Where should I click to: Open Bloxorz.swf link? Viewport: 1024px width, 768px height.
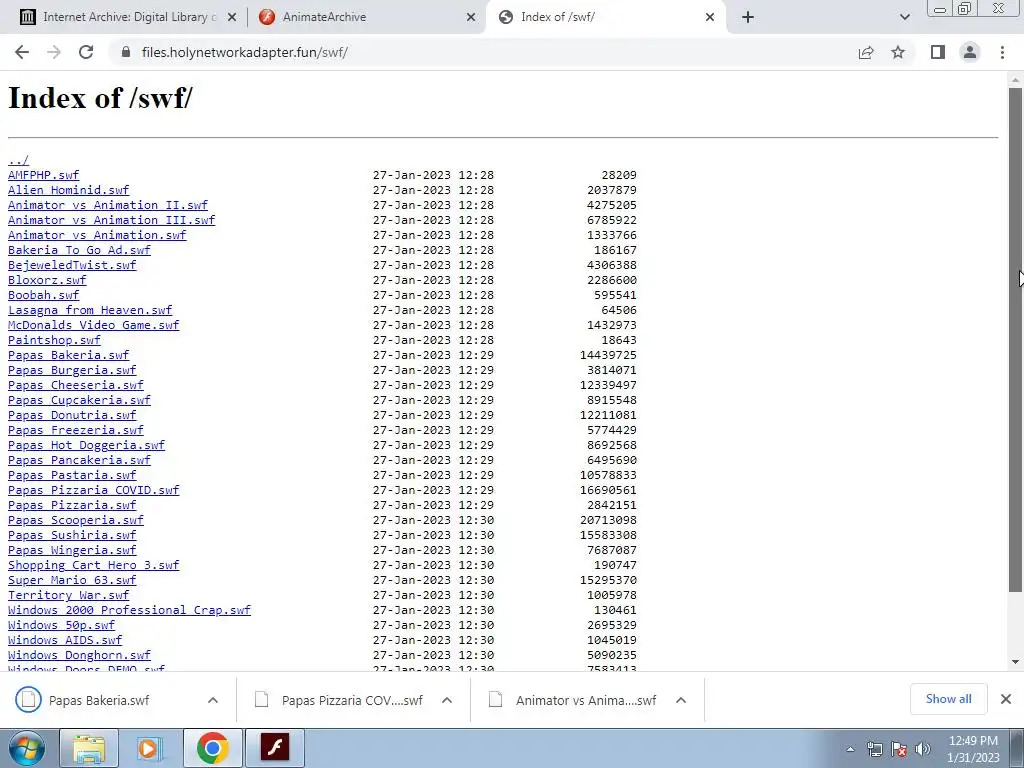coord(47,280)
